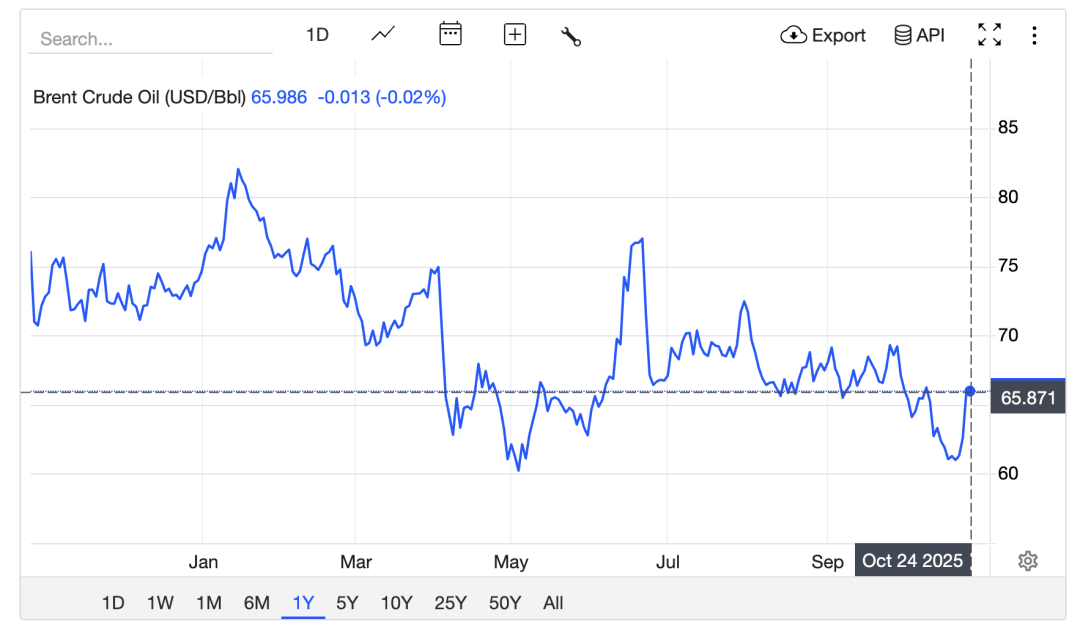Select the 1M range option
The image size is (1080, 630).
[208, 602]
